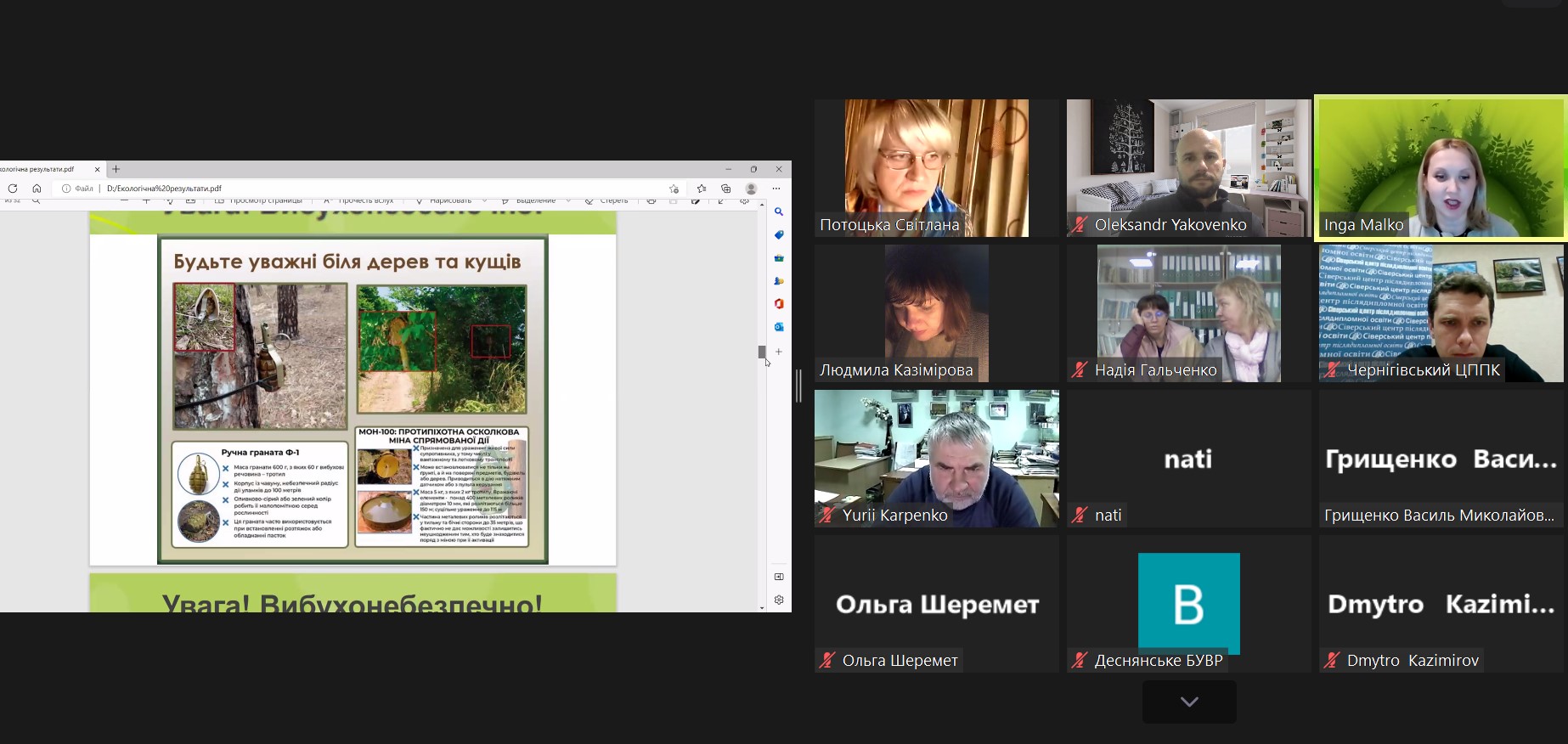Open Outlook from the sidebar
Viewport: 1568px width, 744px height.
coord(779,326)
